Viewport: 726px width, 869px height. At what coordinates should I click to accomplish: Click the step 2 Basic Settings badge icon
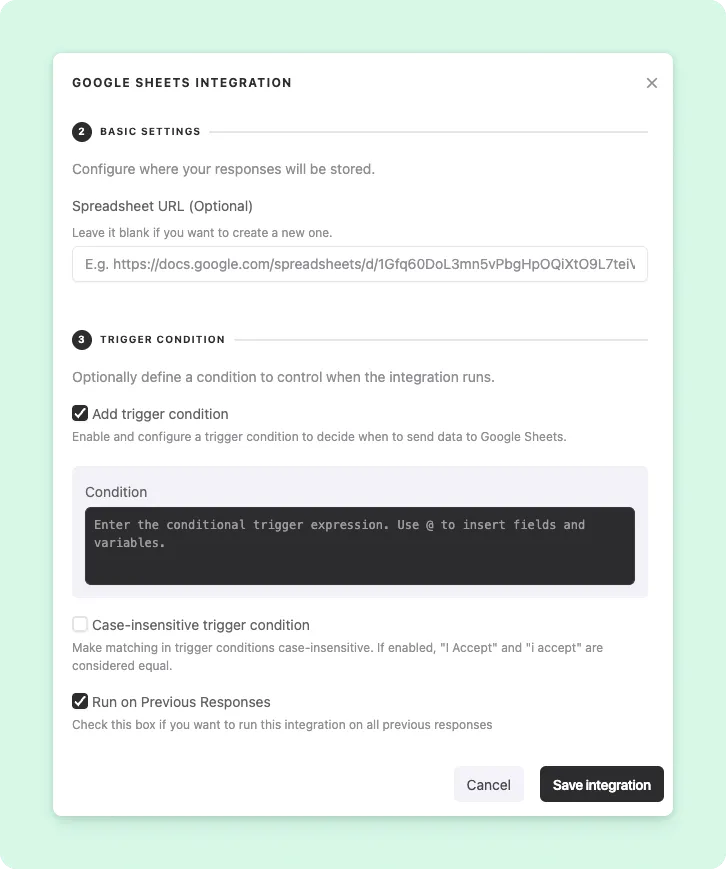coord(81,131)
